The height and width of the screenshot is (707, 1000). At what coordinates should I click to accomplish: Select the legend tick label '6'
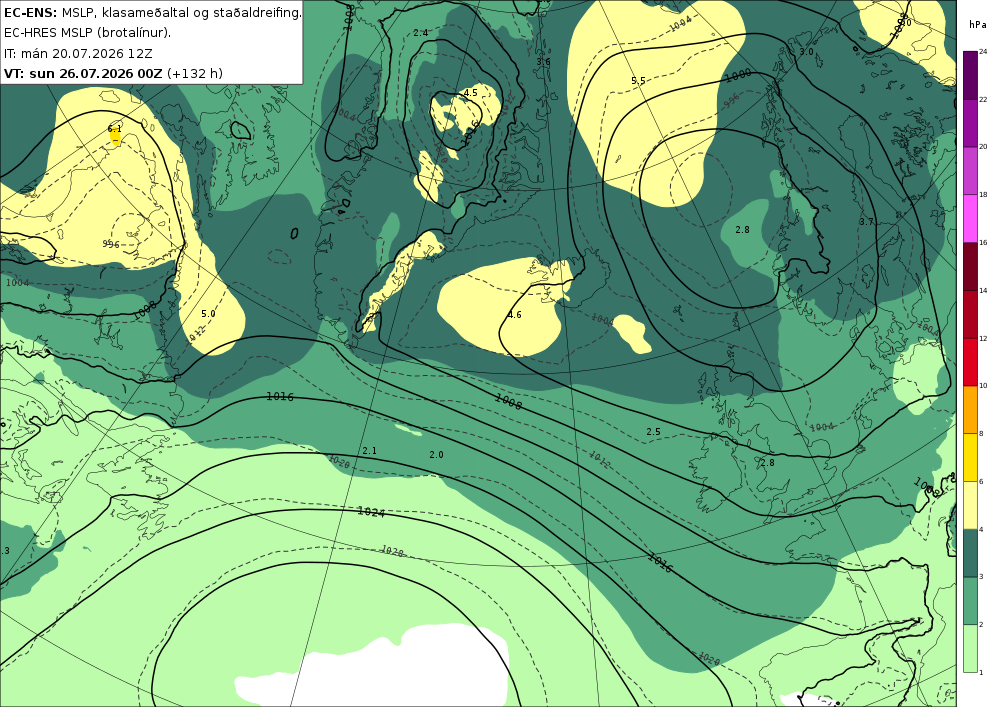pyautogui.click(x=982, y=481)
